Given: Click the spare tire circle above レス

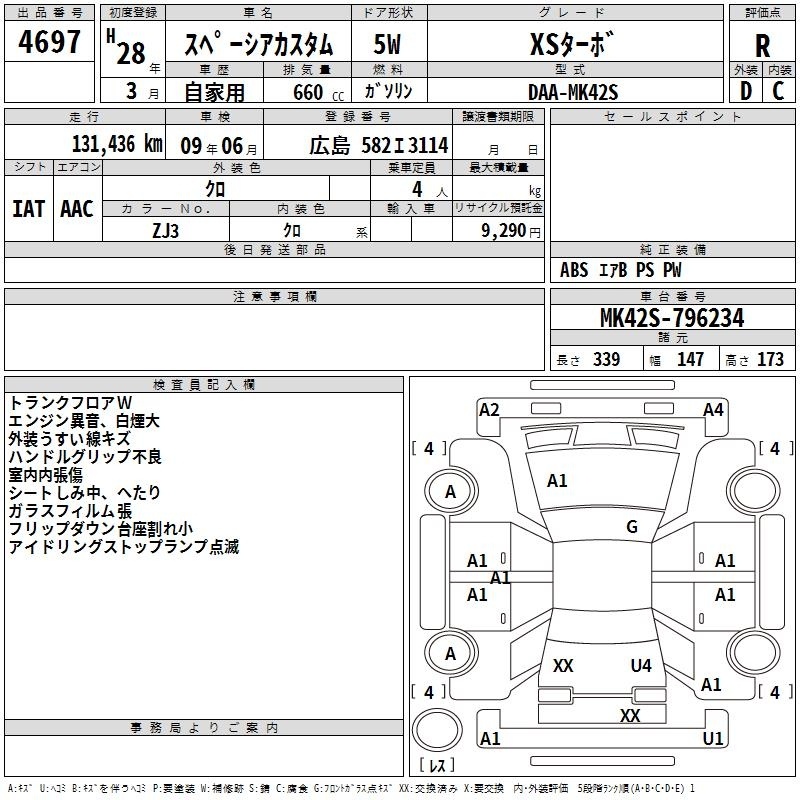Looking at the screenshot, I should 437,728.
